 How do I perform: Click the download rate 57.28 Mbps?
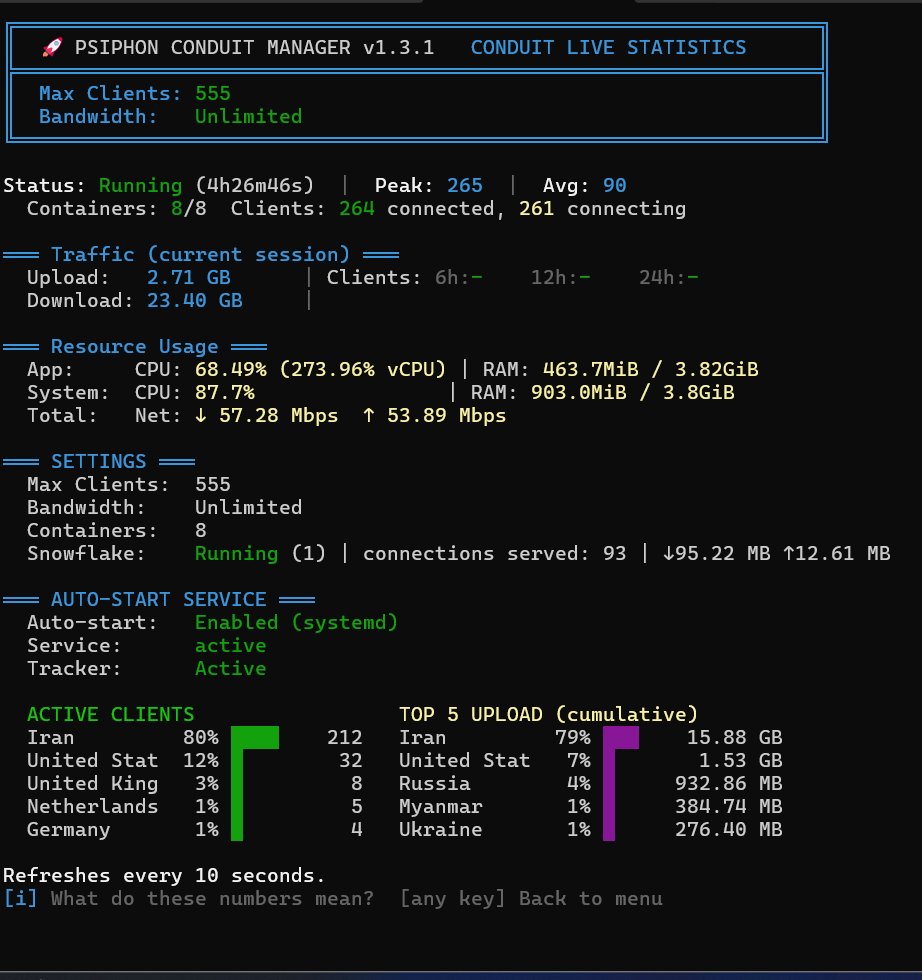tap(266, 416)
